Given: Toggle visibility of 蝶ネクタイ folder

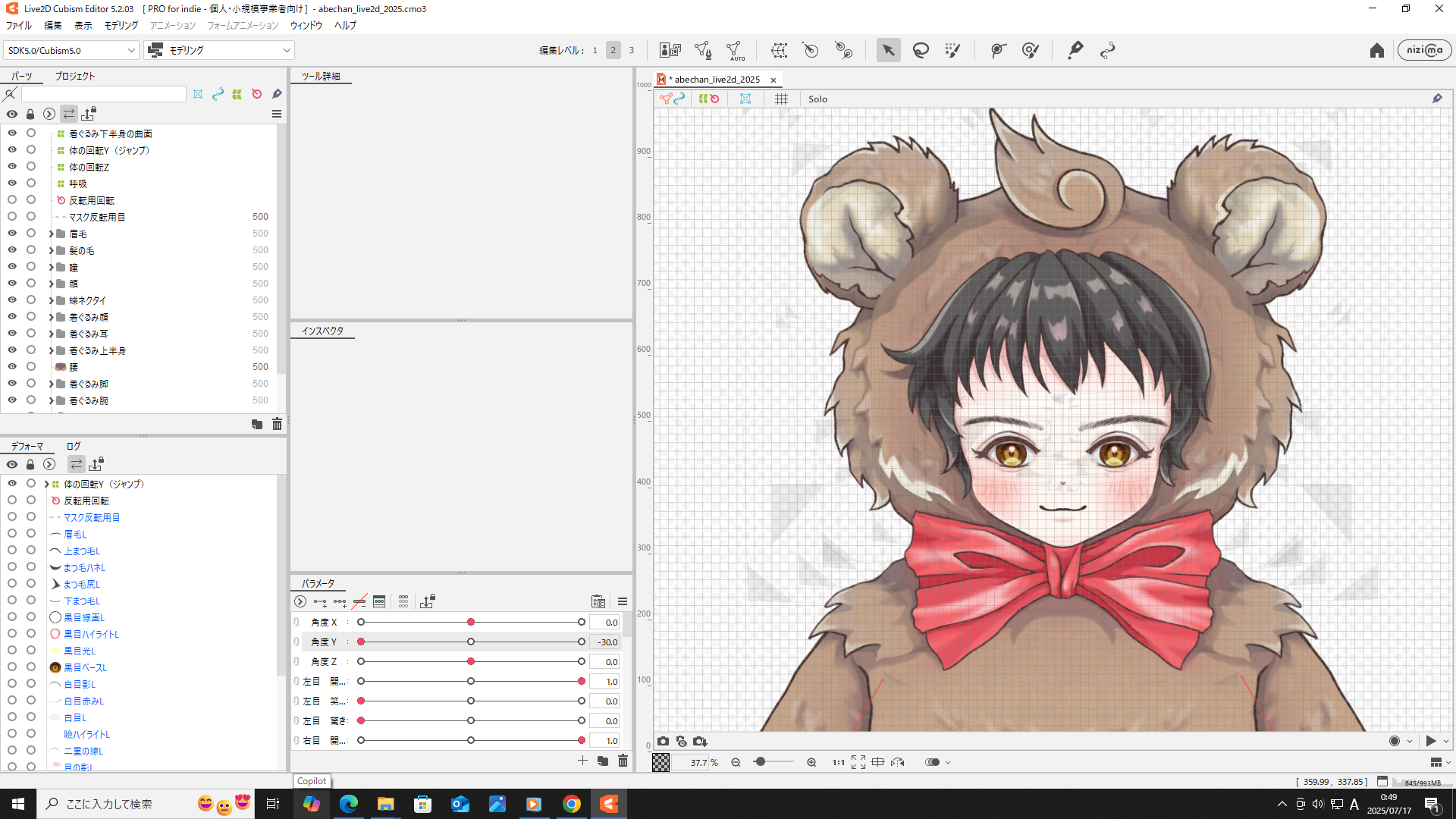Looking at the screenshot, I should (12, 300).
